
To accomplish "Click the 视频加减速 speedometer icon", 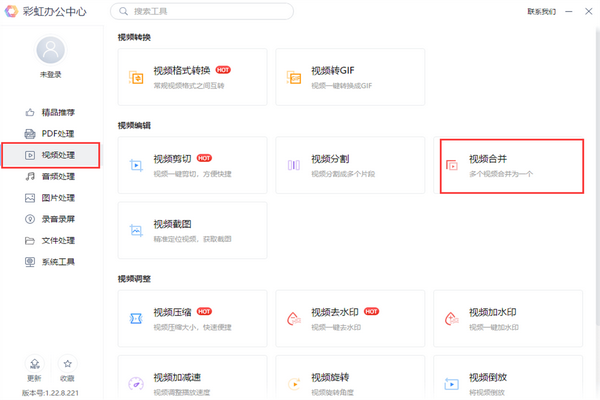I will click(x=136, y=384).
